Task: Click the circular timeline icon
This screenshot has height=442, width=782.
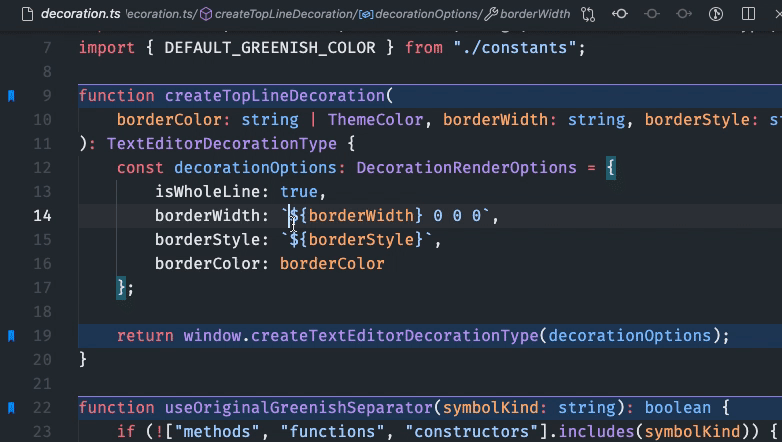Action: point(716,14)
